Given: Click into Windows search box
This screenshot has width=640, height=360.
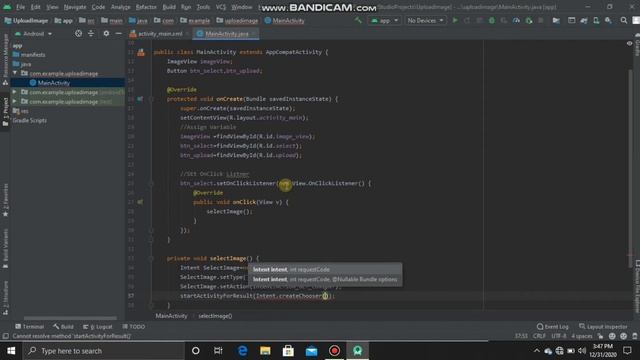Looking at the screenshot, I should click(x=104, y=351).
